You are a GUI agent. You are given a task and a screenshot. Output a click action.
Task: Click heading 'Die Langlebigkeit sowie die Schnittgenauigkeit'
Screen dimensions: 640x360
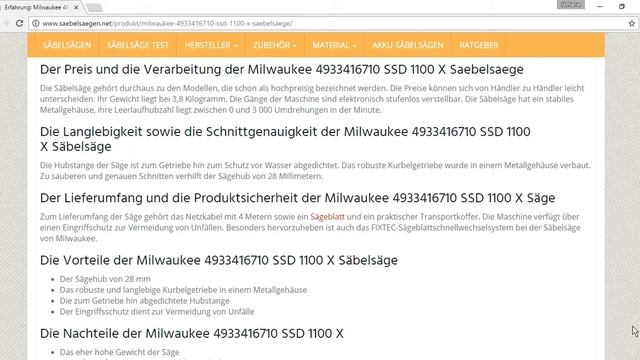point(285,139)
